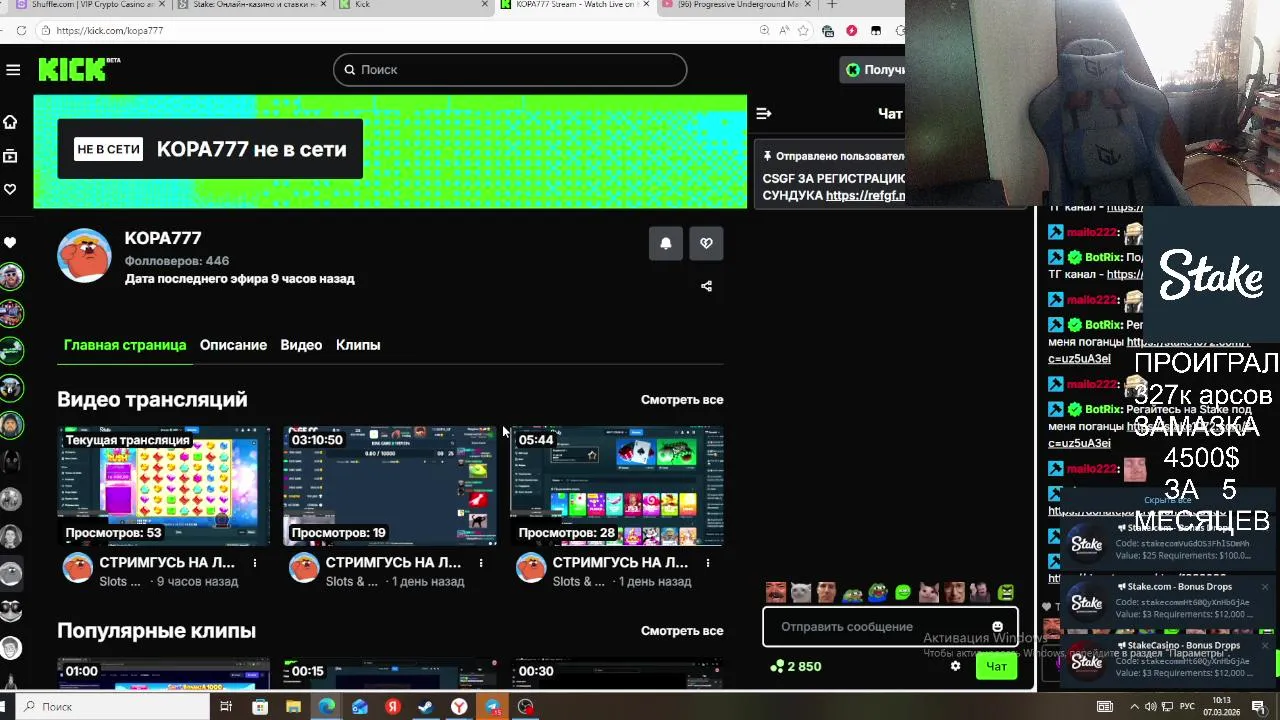Image resolution: width=1280 pixels, height=720 pixels.
Task: Open a new browser tab
Action: [831, 5]
